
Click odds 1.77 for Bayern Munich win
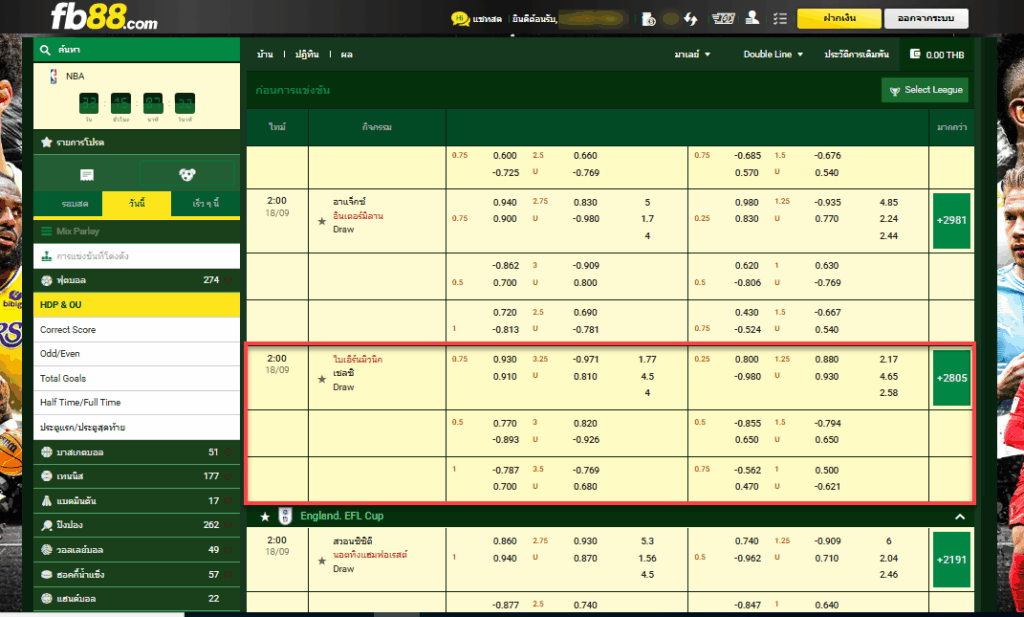click(647, 360)
